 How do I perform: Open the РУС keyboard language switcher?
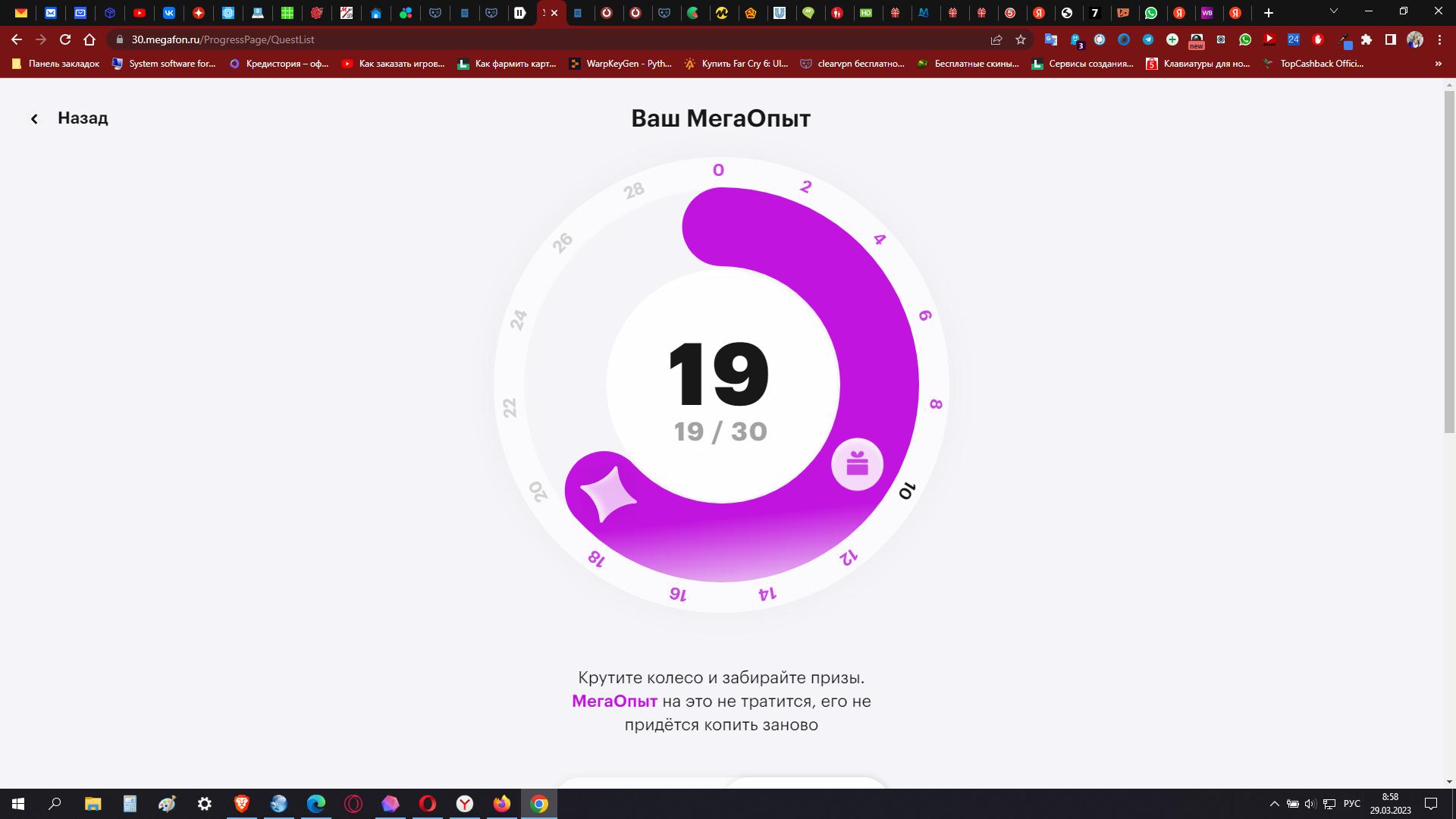[x=1352, y=804]
